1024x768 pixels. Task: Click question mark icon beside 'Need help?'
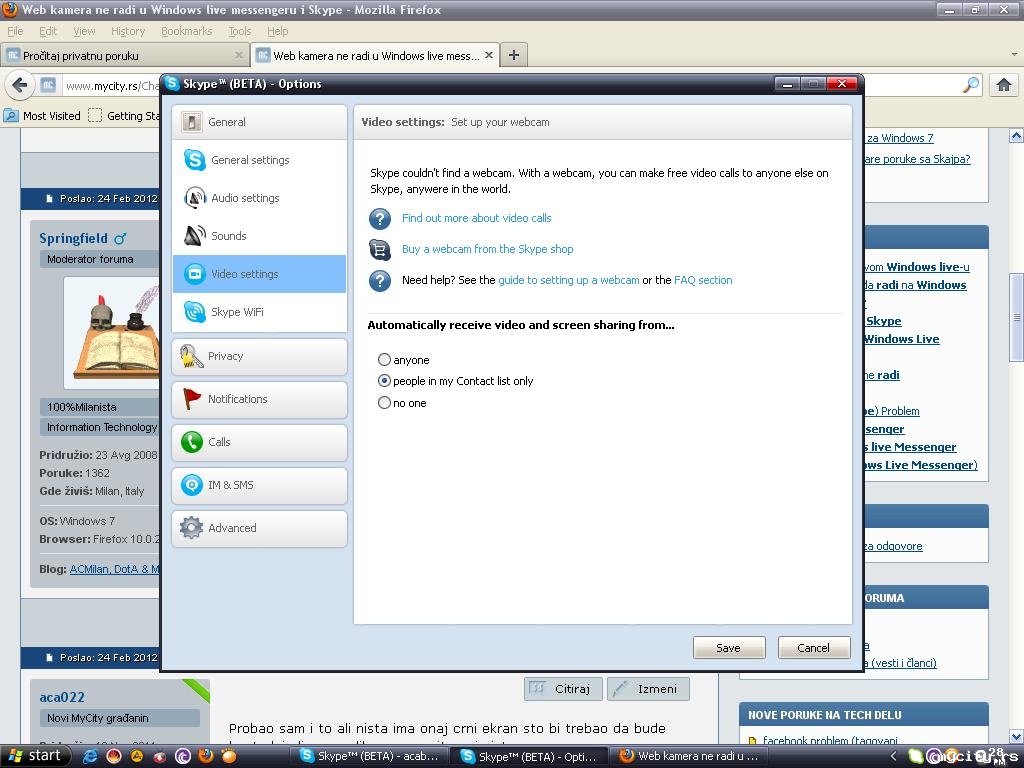(x=380, y=281)
